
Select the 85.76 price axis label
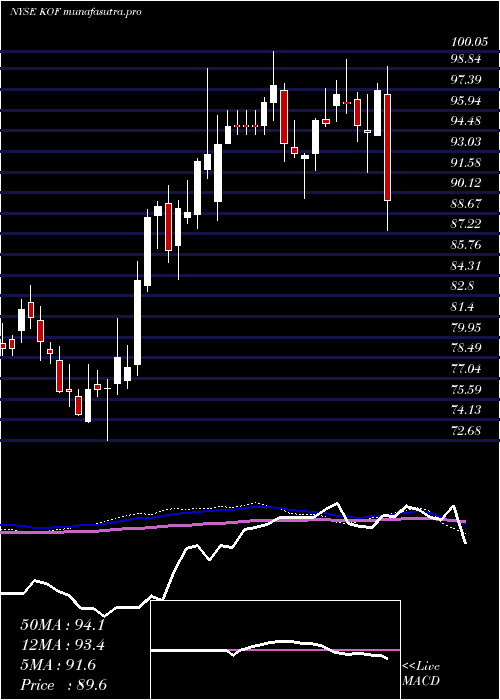pyautogui.click(x=466, y=245)
